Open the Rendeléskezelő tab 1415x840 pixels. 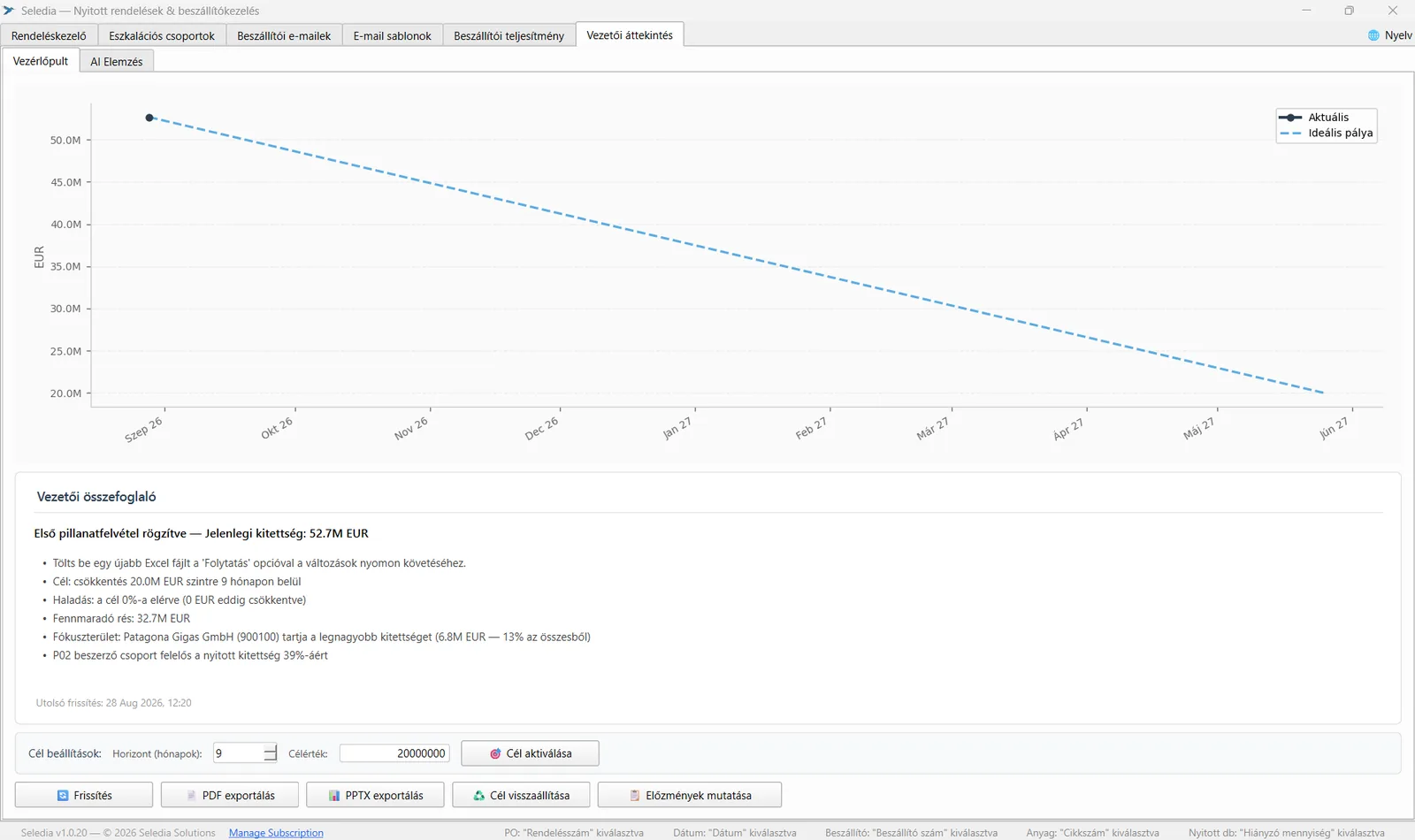pyautogui.click(x=49, y=35)
